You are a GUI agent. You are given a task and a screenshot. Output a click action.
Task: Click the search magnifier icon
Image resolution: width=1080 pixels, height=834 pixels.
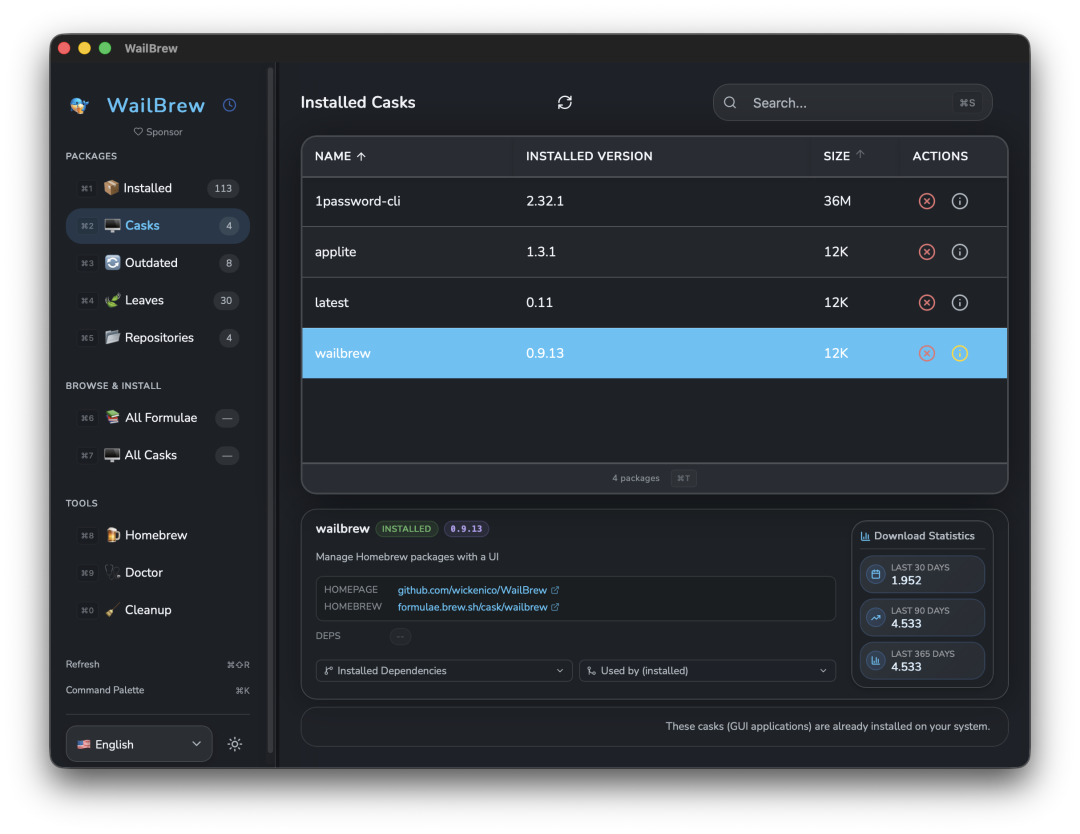(730, 103)
